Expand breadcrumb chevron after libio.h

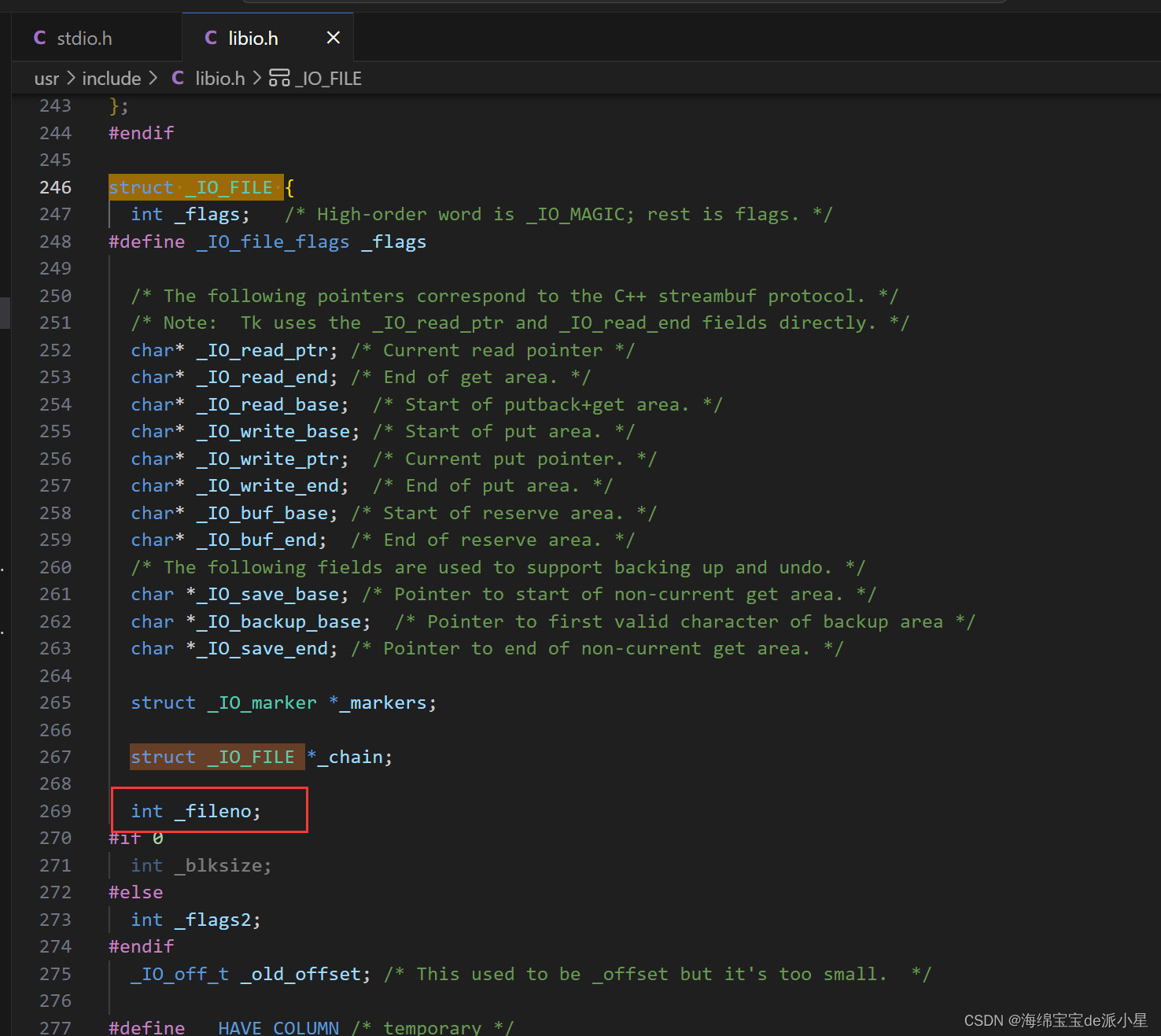click(x=256, y=78)
